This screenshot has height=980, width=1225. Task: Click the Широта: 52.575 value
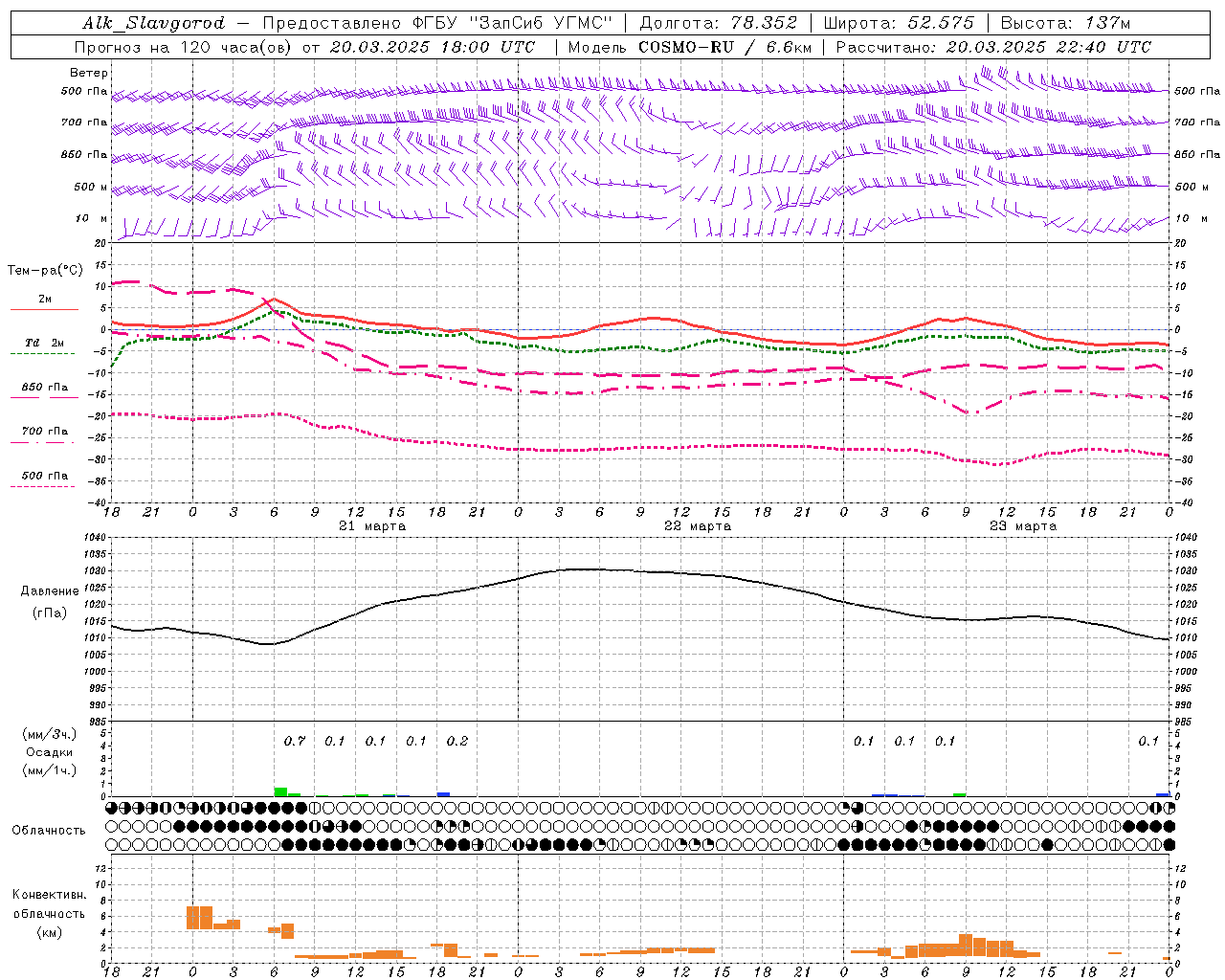tap(899, 23)
